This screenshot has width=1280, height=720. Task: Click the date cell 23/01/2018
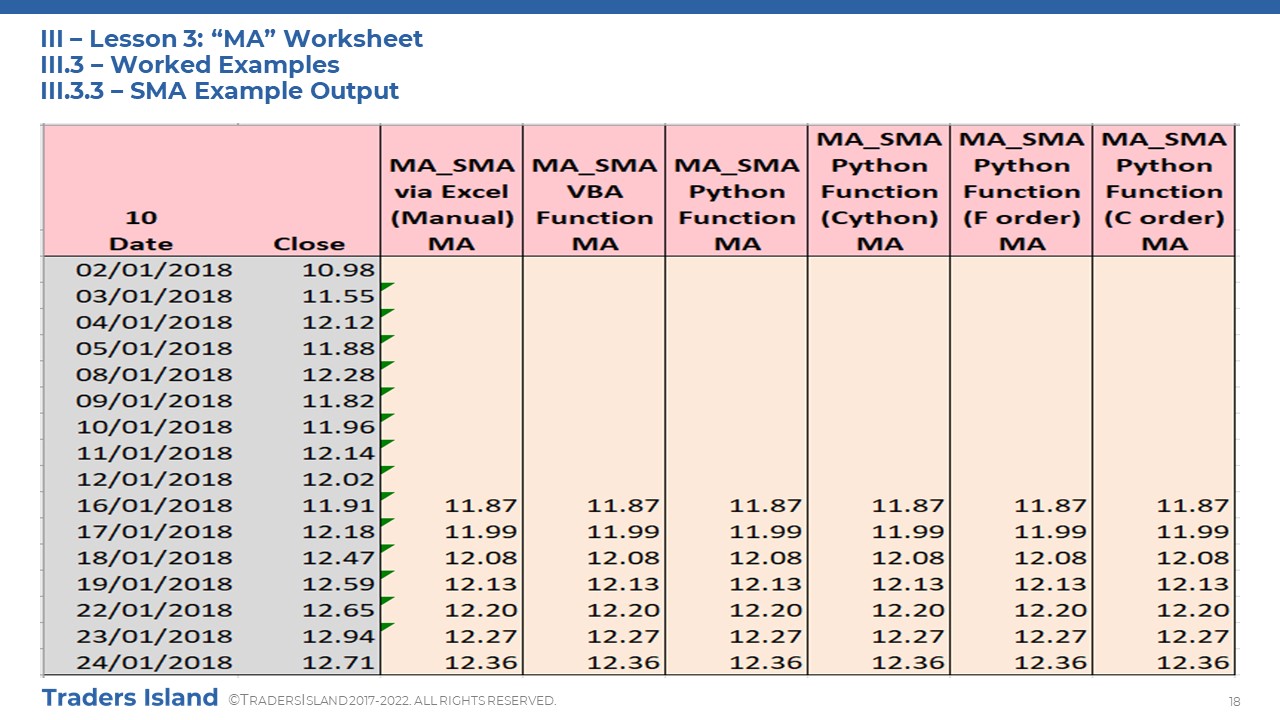154,636
